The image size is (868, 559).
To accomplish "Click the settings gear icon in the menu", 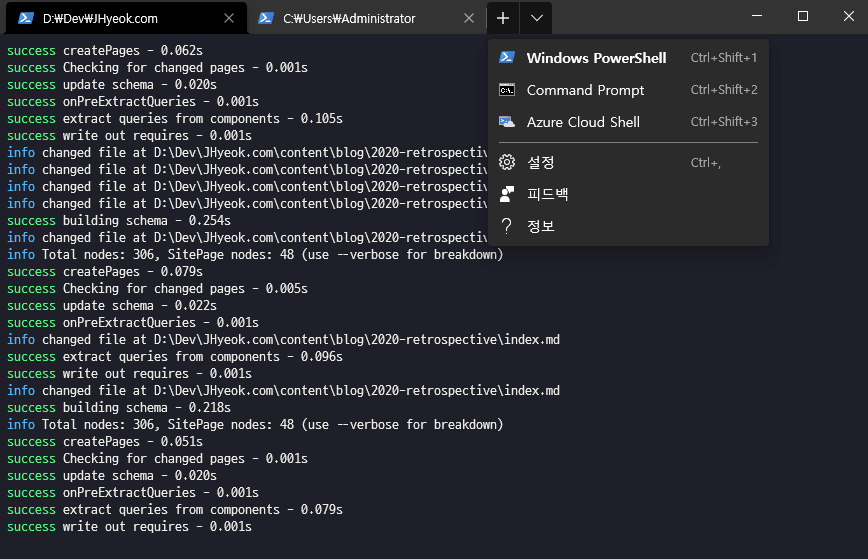I will 507,162.
